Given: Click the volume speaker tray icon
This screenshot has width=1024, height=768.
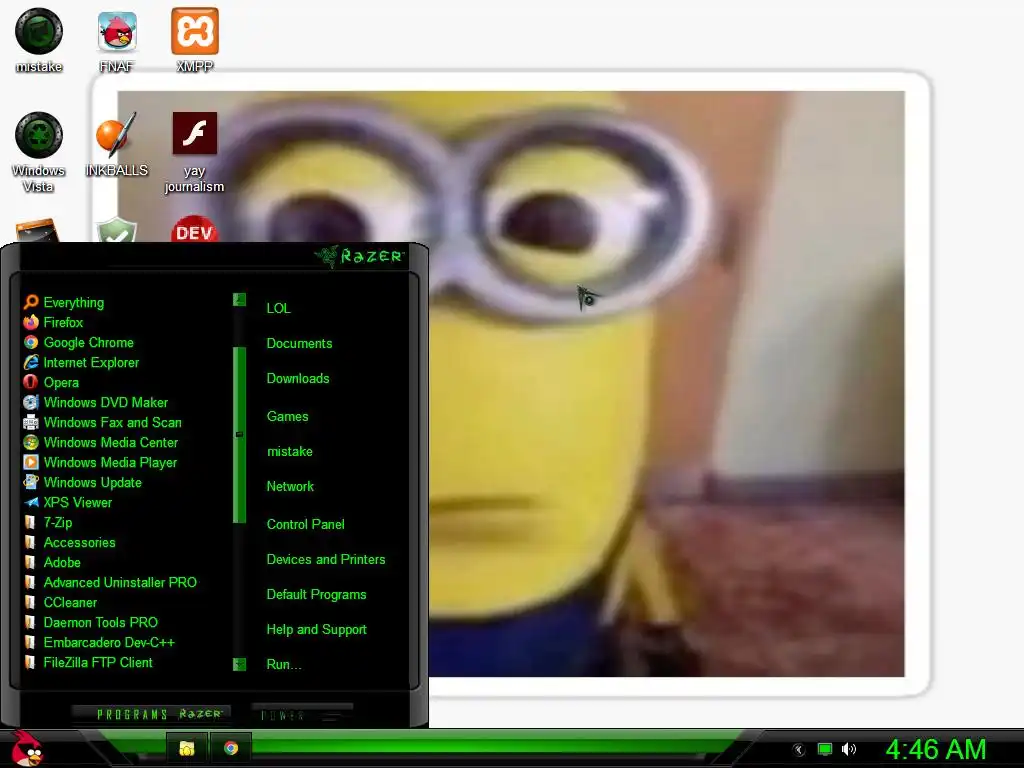Looking at the screenshot, I should (848, 749).
